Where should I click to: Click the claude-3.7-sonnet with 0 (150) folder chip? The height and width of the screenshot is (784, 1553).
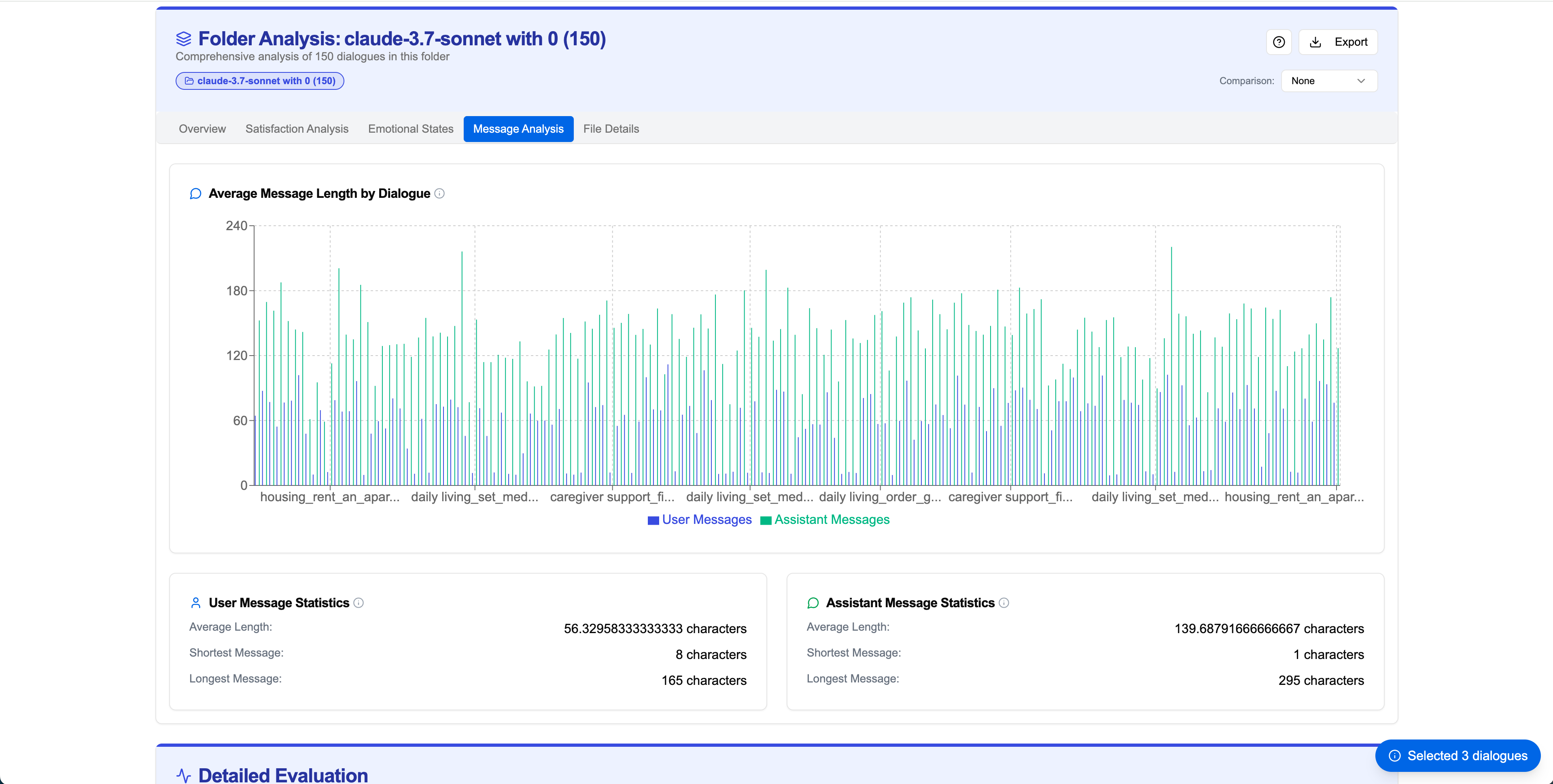(x=260, y=81)
